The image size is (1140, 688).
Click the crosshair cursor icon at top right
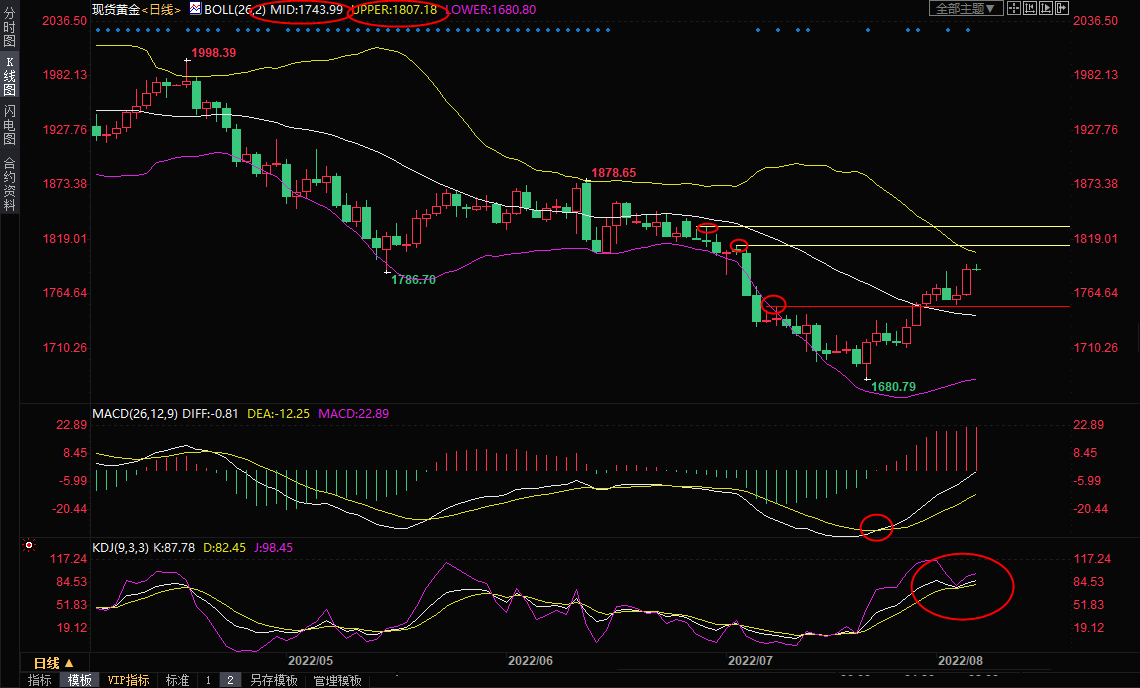1014,8
